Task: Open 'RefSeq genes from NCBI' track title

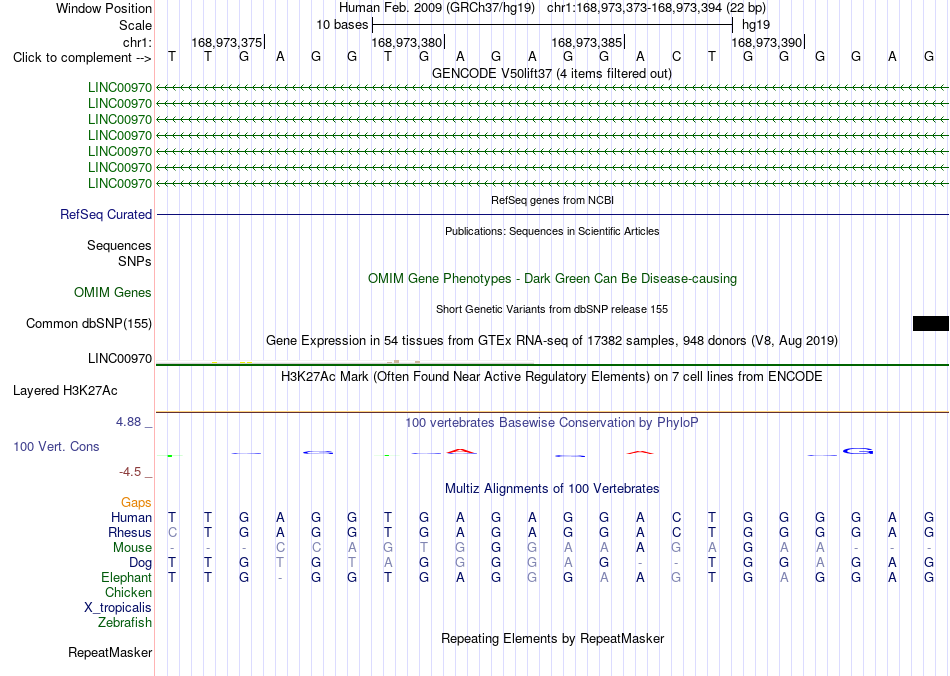Action: (552, 200)
